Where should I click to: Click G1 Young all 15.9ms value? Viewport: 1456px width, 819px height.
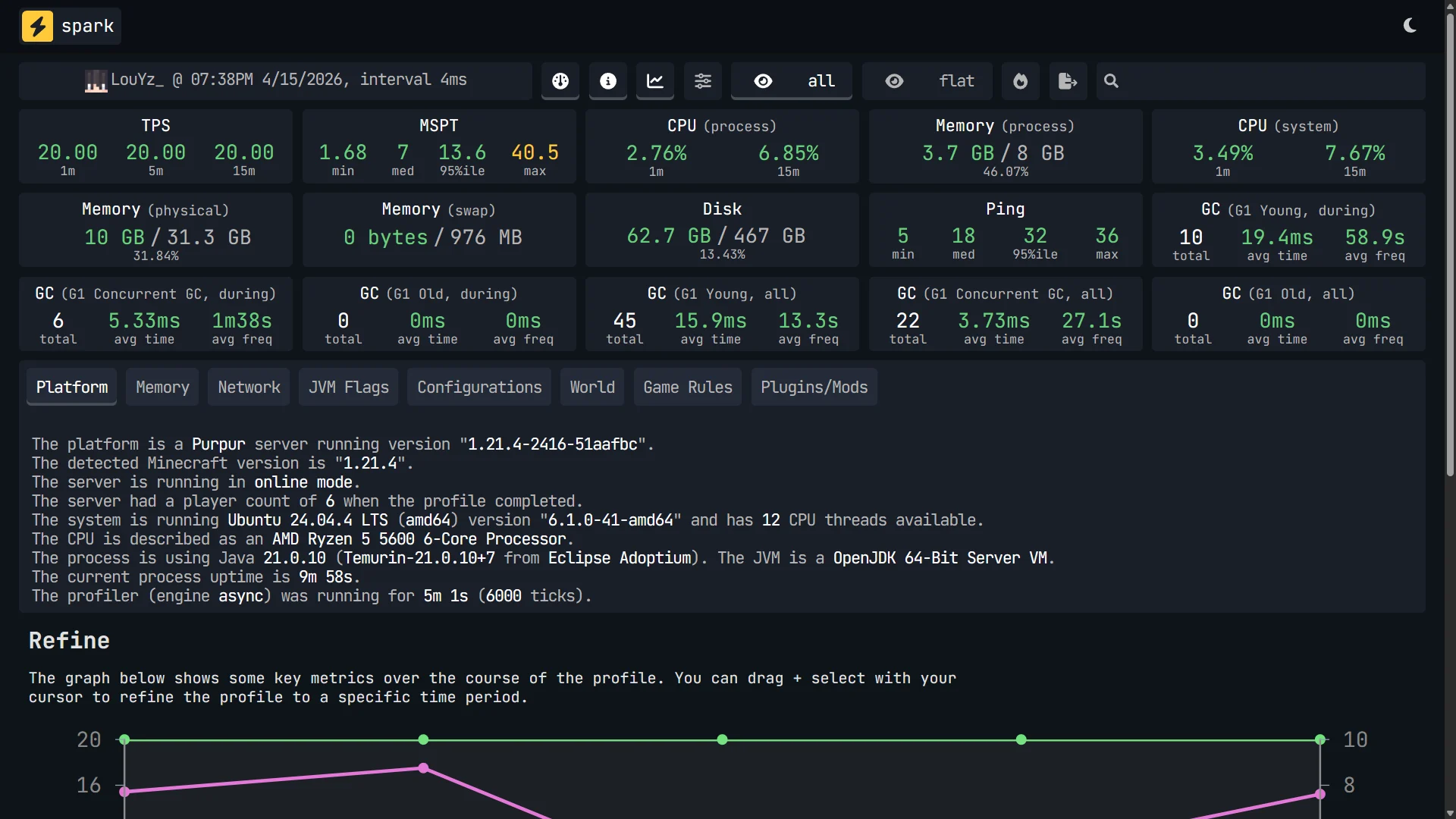pos(711,322)
